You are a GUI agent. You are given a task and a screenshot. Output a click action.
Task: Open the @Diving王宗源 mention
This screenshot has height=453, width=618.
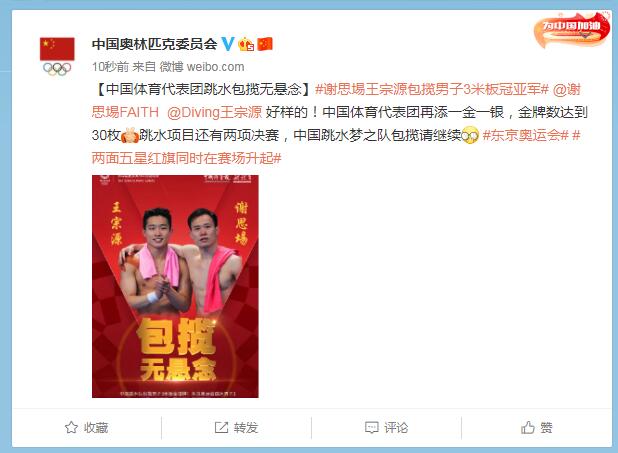coord(214,112)
